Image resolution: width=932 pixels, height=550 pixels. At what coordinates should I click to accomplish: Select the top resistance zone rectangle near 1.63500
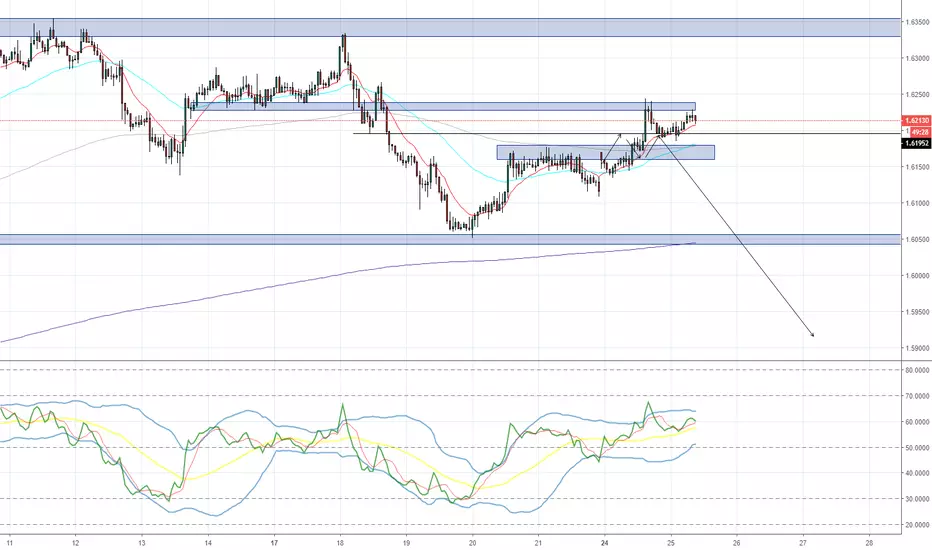pyautogui.click(x=450, y=27)
